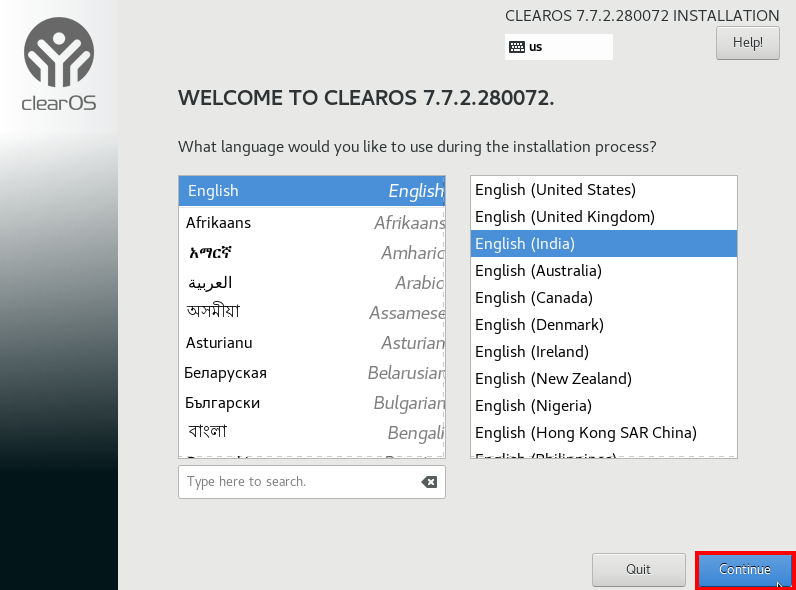This screenshot has height=590, width=796.
Task: Clear the search field with backspace icon
Action: (429, 482)
